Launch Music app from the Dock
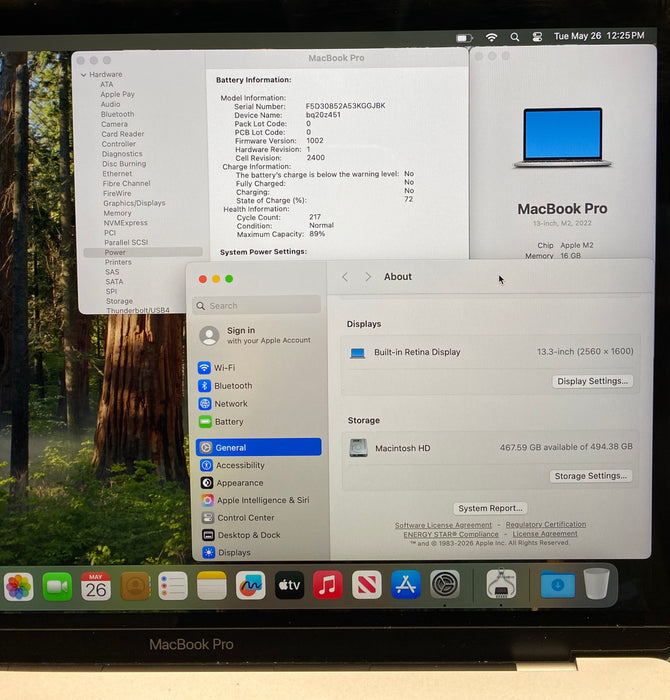 point(328,585)
